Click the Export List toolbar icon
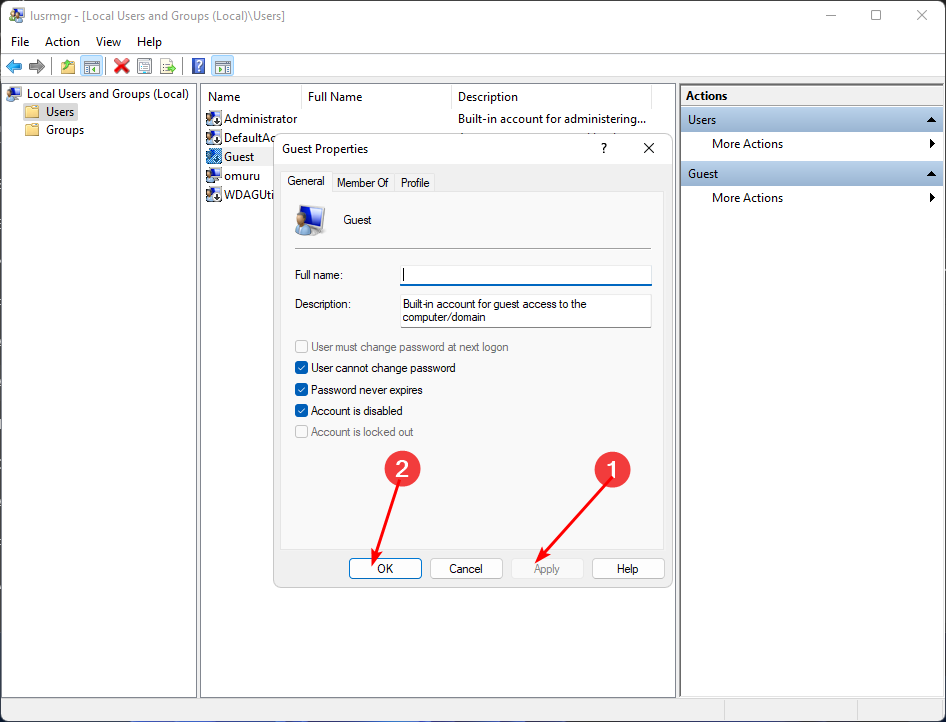The width and height of the screenshot is (946, 722). point(168,67)
